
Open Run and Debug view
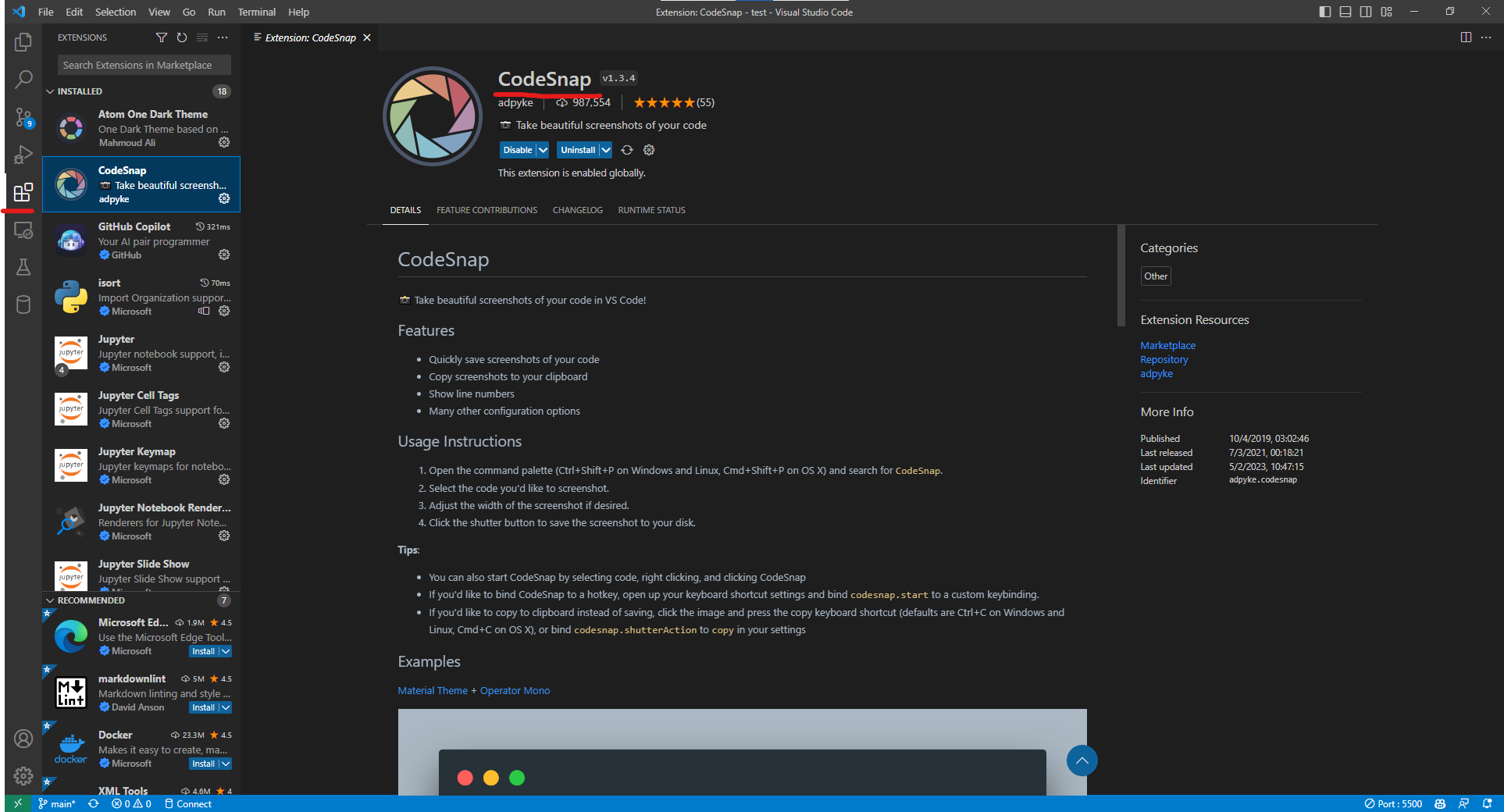click(x=23, y=155)
